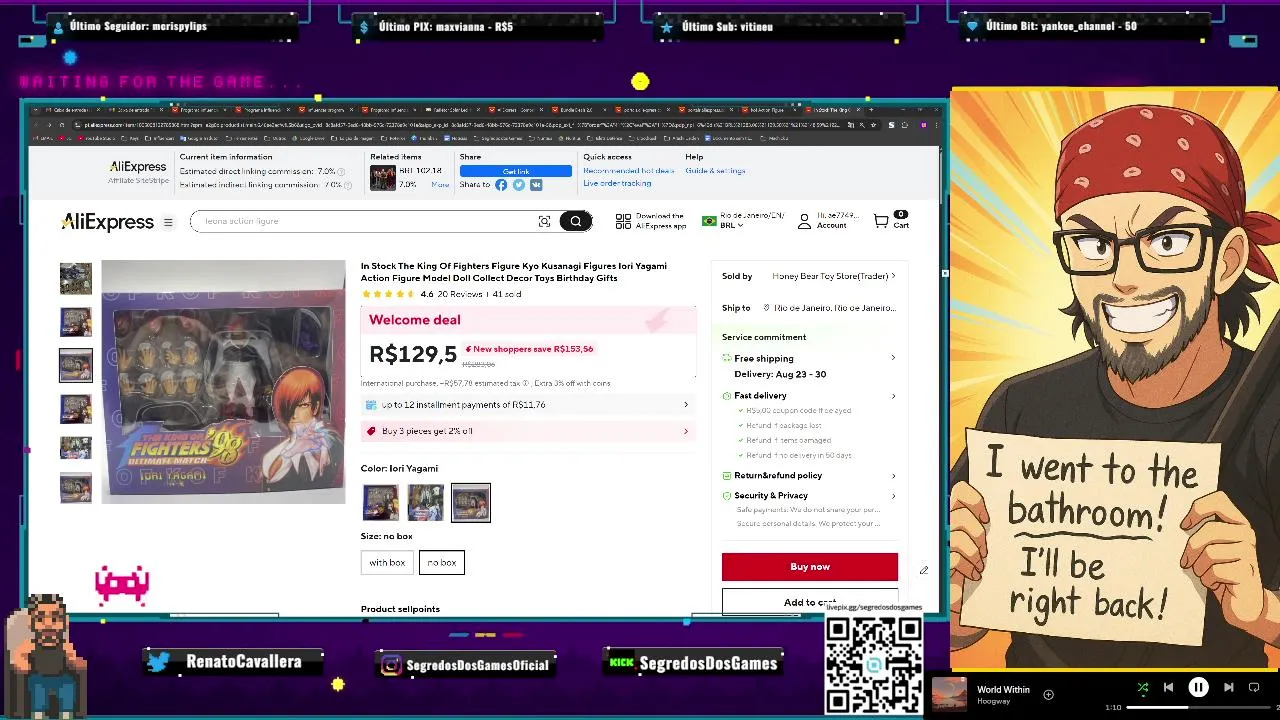Click the black magnifier search button
The image size is (1280, 720).
(575, 221)
